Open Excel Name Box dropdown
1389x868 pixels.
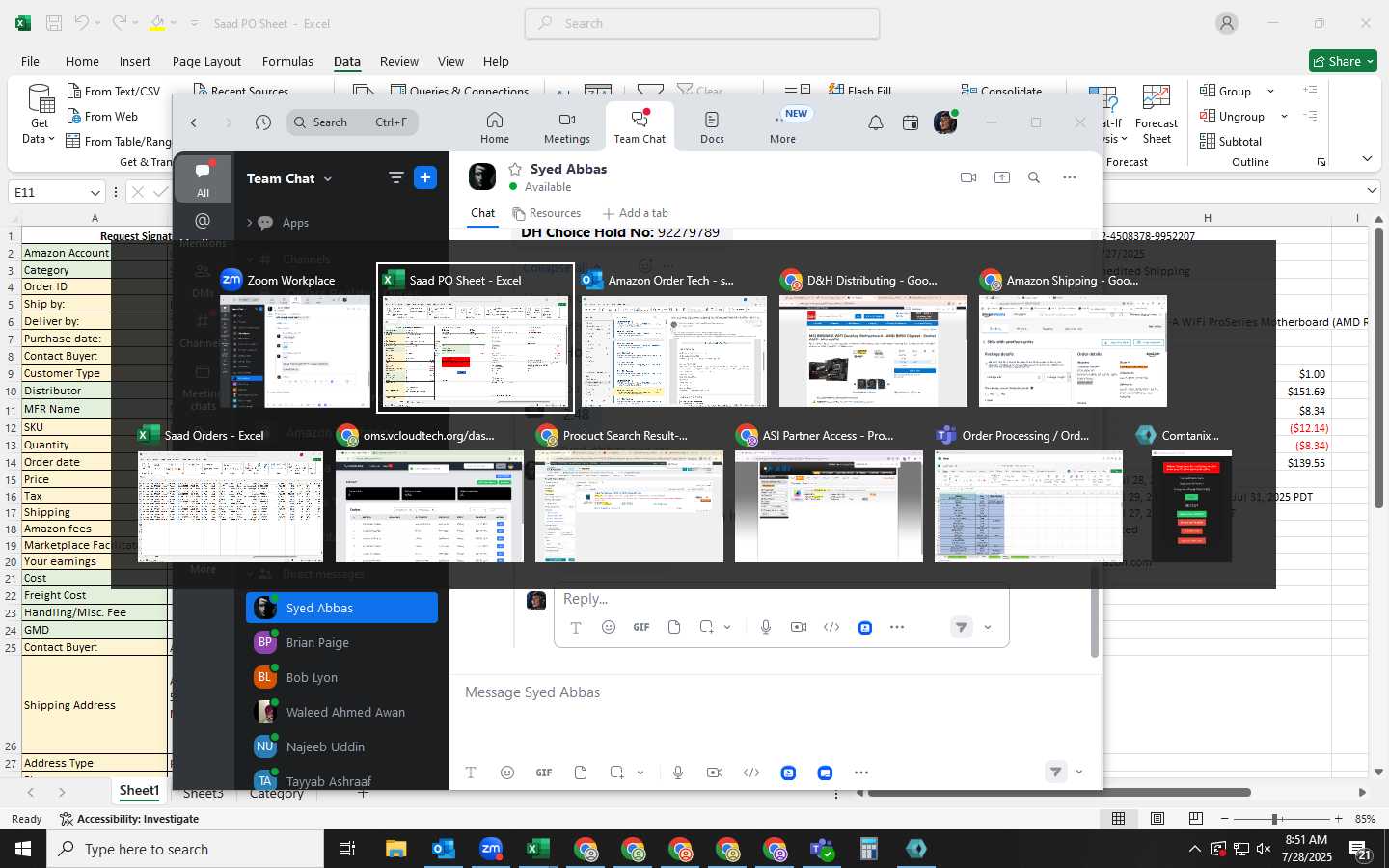(95, 192)
